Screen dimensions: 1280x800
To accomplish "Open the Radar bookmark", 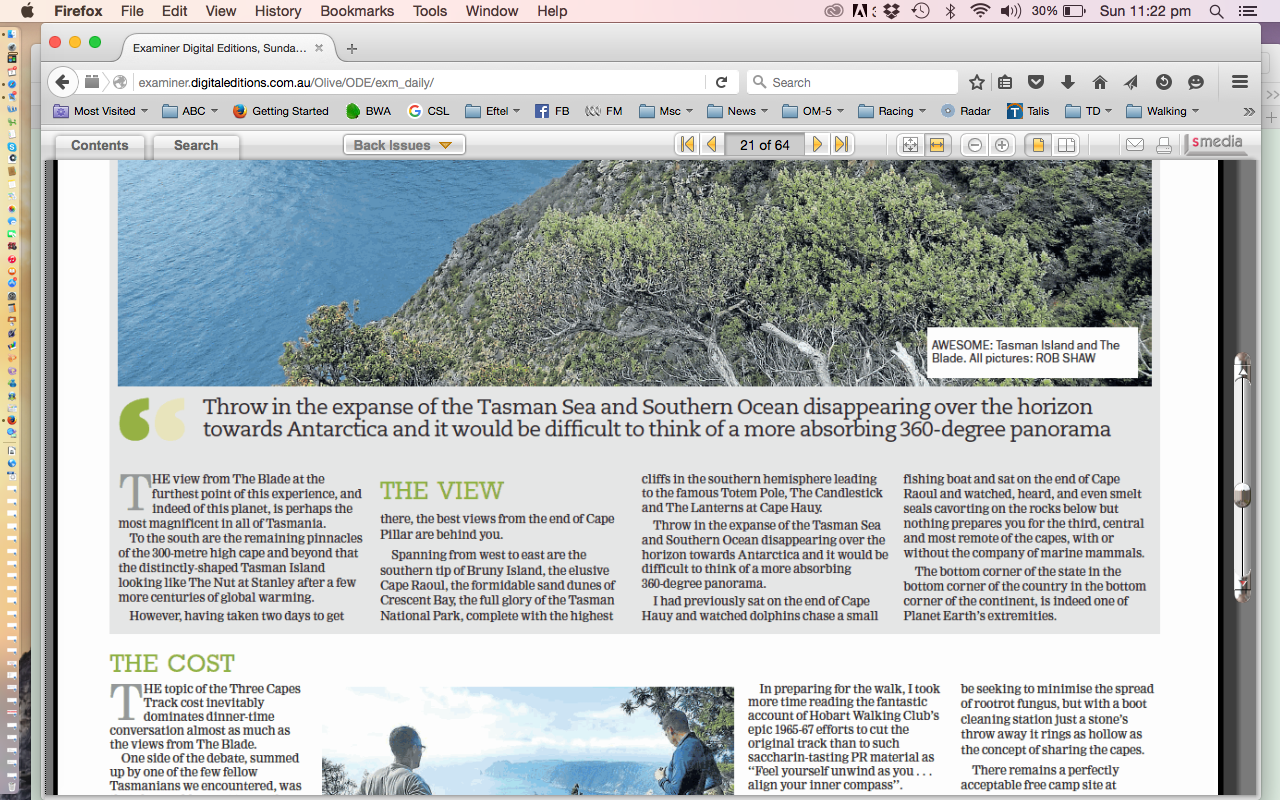I will coord(966,111).
